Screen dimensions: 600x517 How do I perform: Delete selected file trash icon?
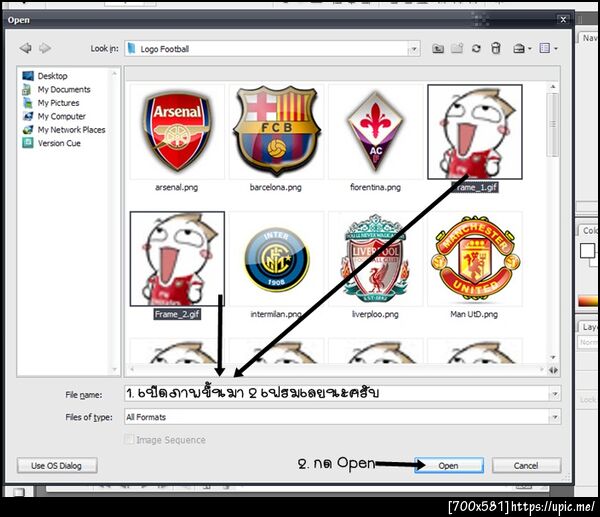[496, 49]
